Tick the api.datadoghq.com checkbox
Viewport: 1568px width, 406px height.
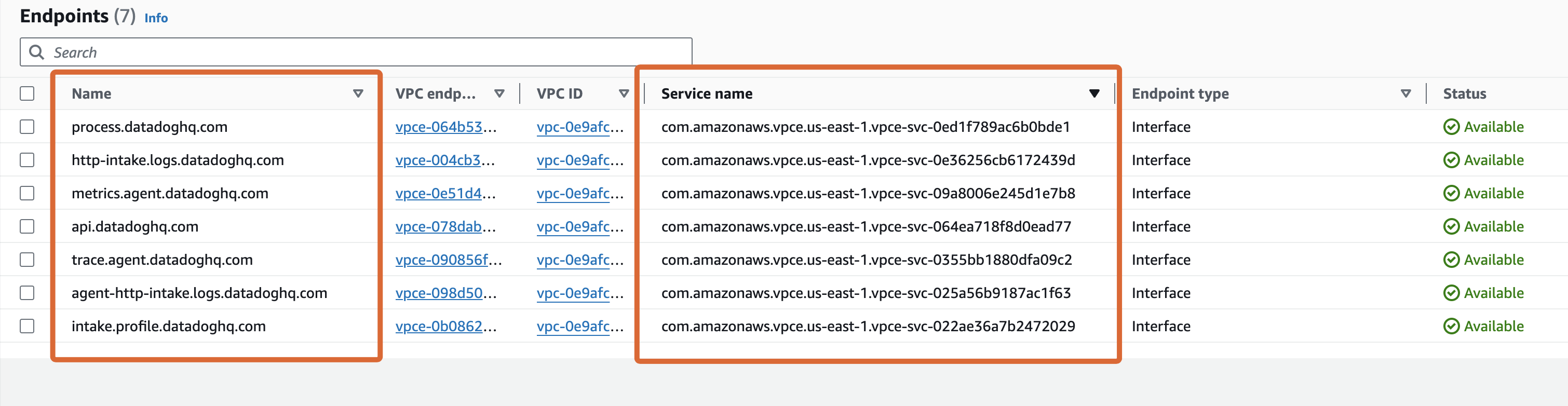(x=27, y=226)
